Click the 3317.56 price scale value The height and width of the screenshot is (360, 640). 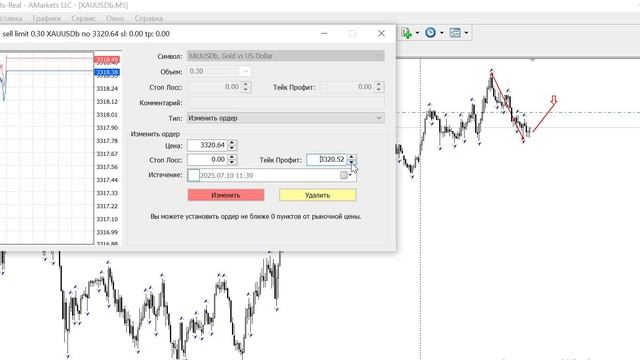pos(107,167)
